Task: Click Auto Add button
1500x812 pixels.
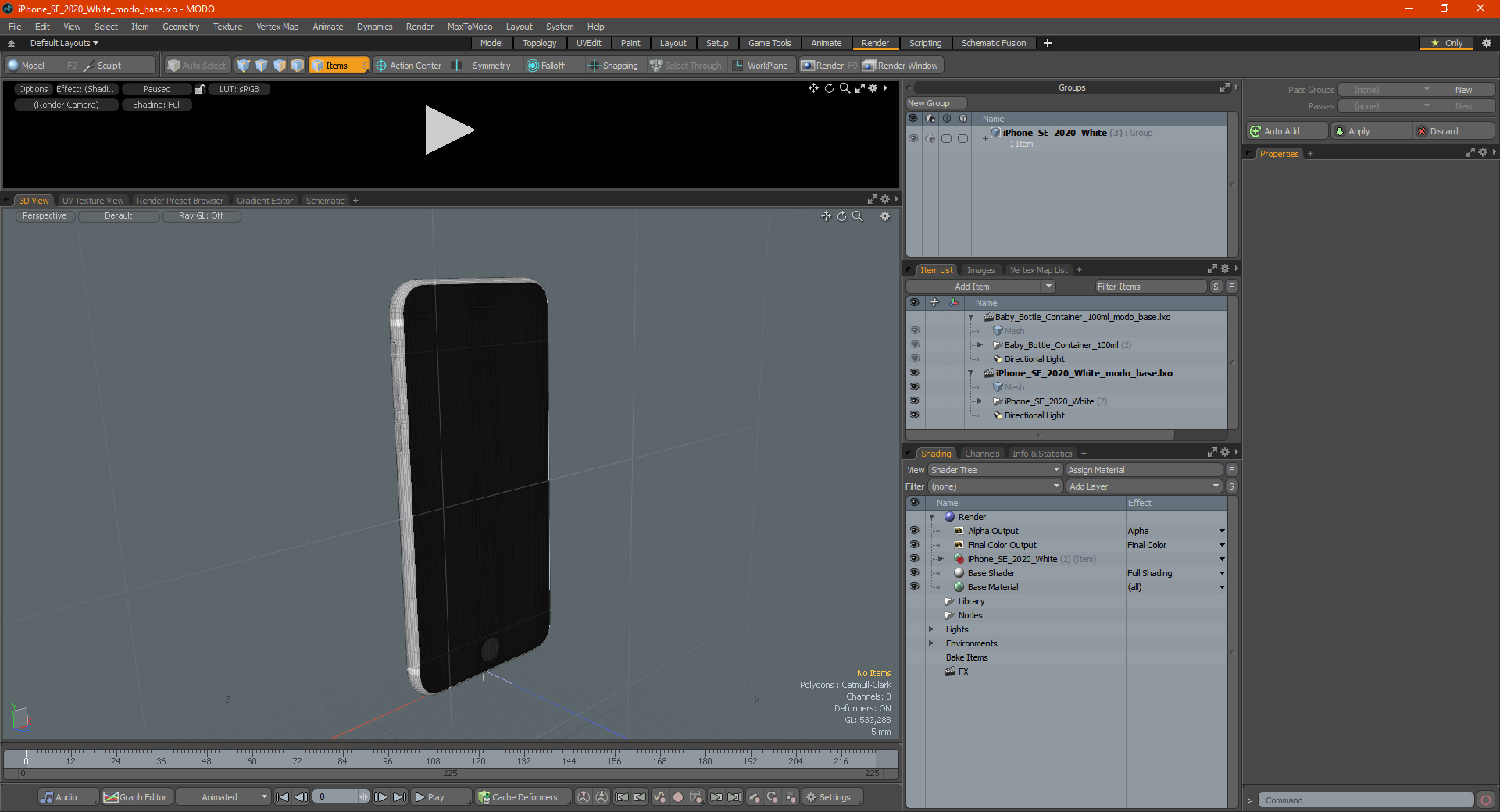Action: tap(1287, 131)
